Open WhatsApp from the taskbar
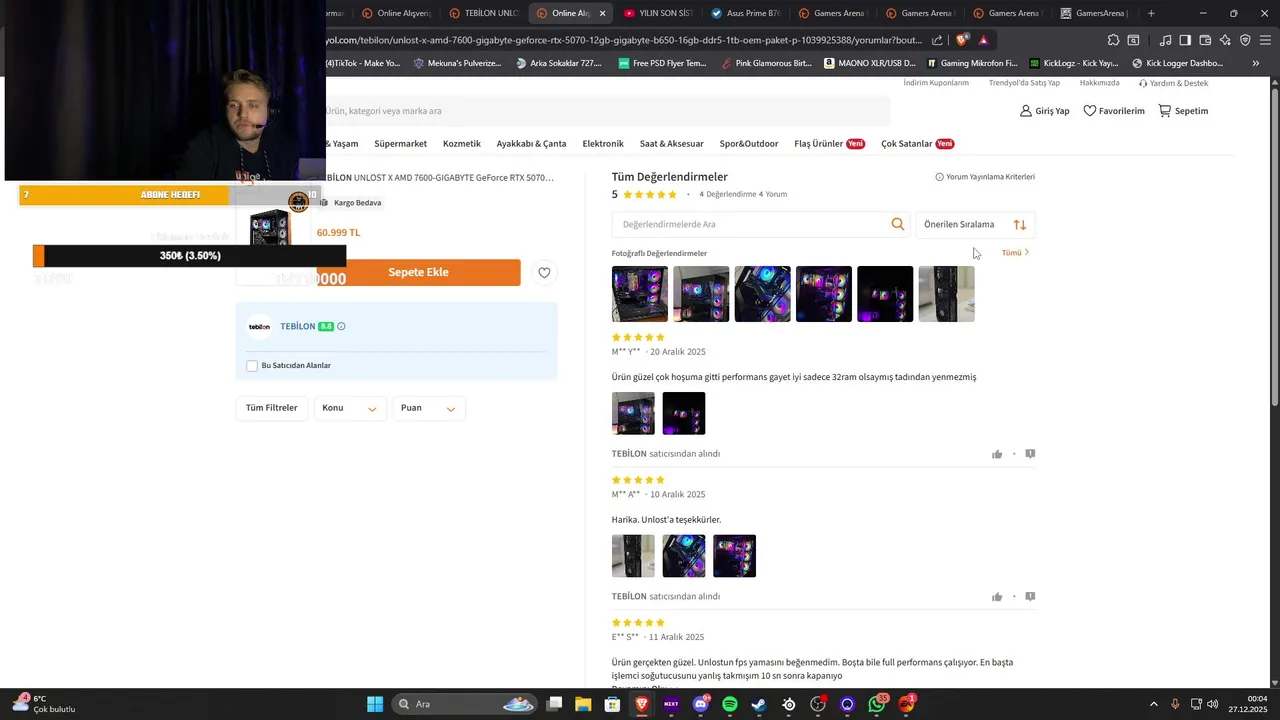Screen dimensions: 1280x720 click(877, 704)
